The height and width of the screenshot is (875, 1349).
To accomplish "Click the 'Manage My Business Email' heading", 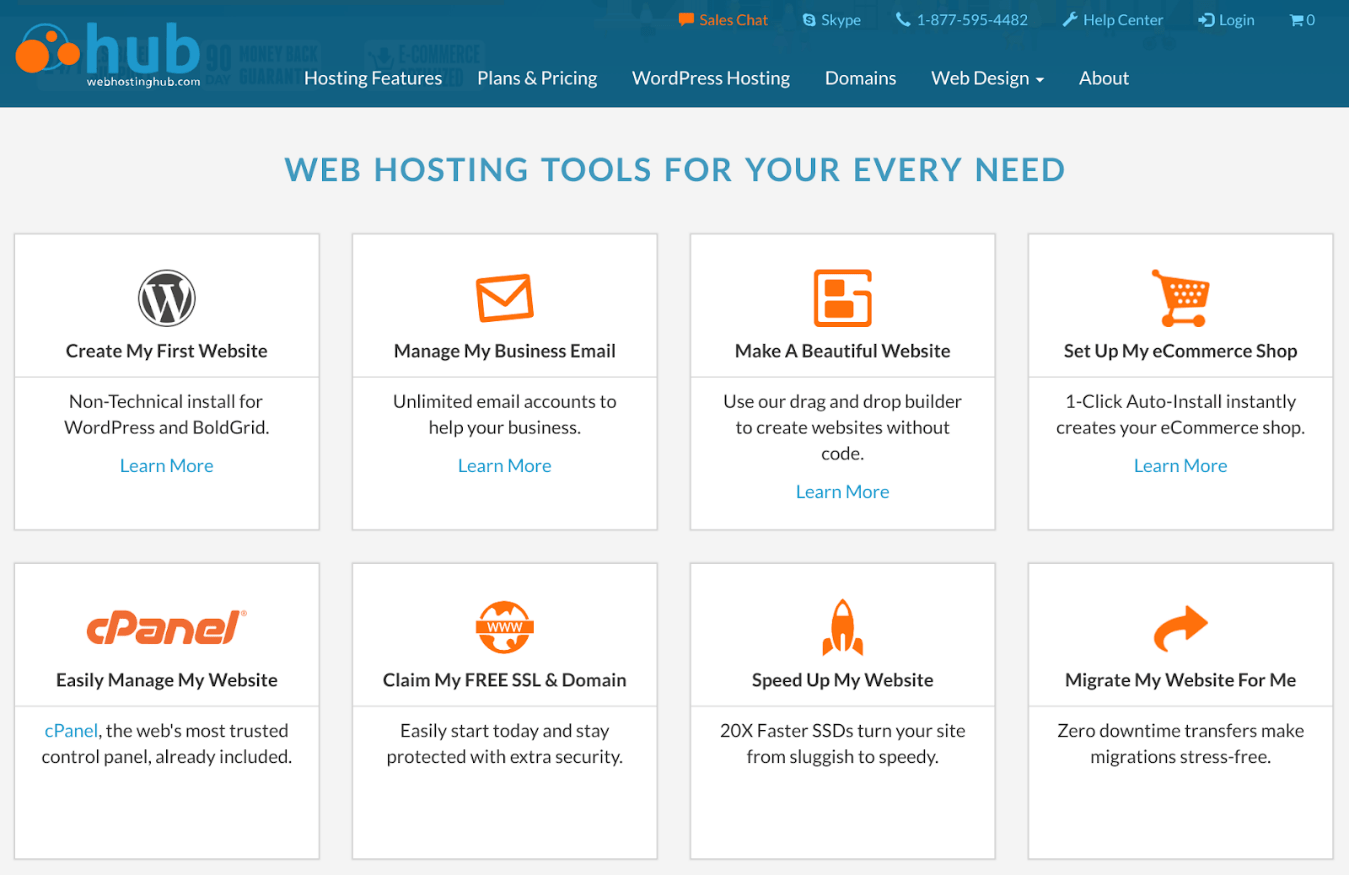I will (x=505, y=351).
